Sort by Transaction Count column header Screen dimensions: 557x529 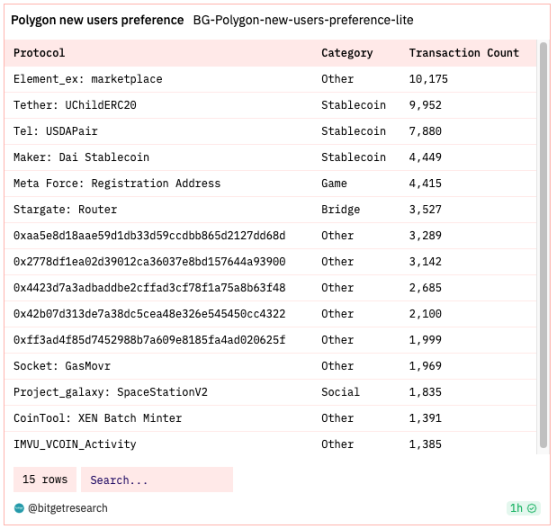[x=464, y=53]
